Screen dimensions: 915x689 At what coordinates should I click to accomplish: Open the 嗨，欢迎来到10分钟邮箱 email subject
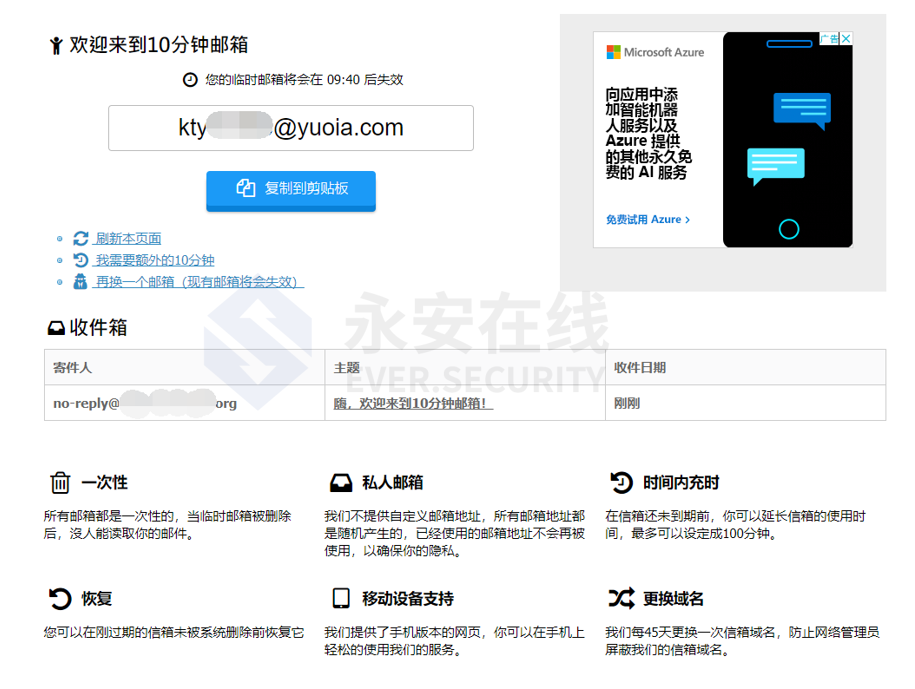pyautogui.click(x=413, y=403)
